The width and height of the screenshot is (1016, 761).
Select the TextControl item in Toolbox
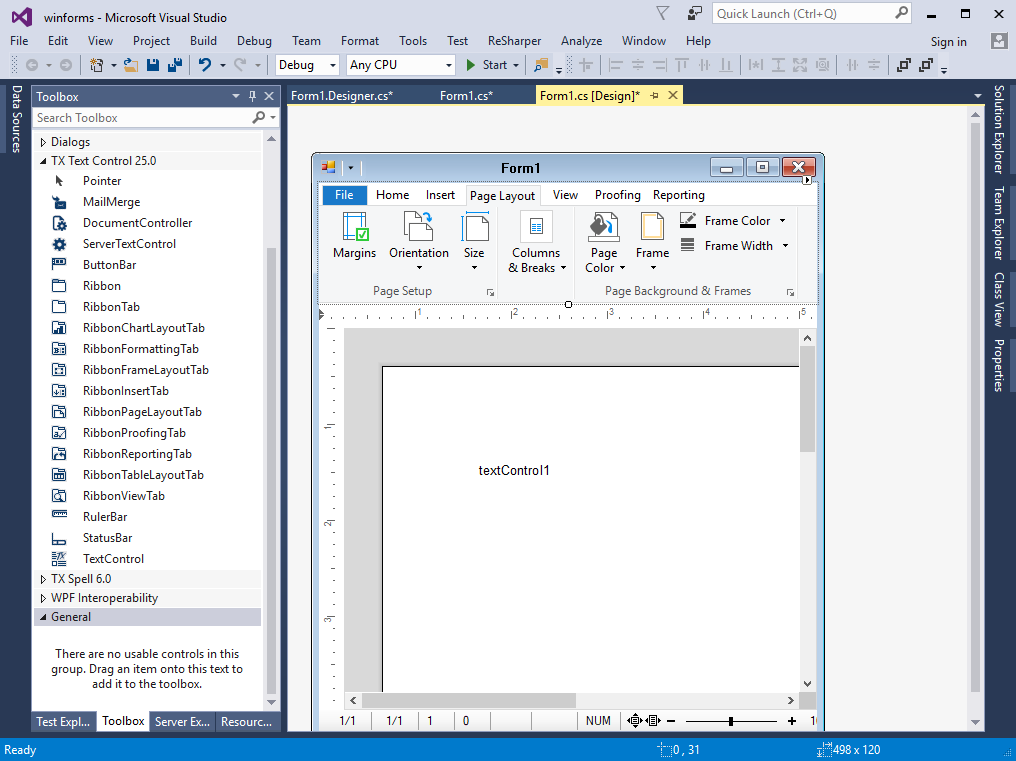coord(113,559)
